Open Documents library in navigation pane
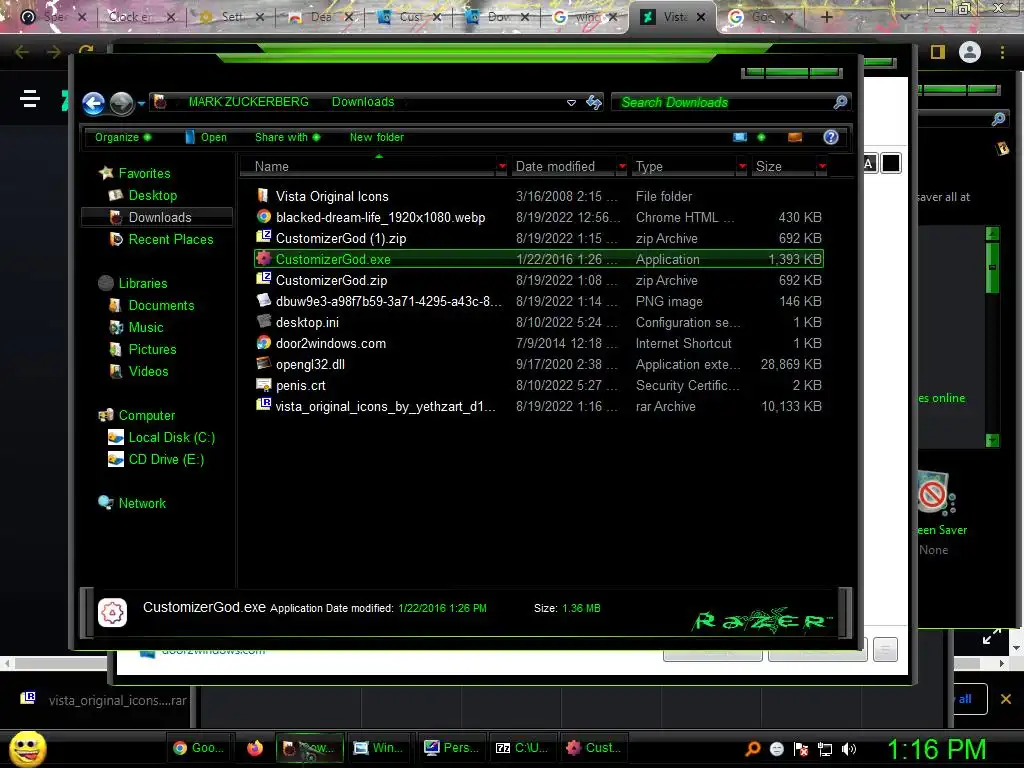 pos(161,306)
